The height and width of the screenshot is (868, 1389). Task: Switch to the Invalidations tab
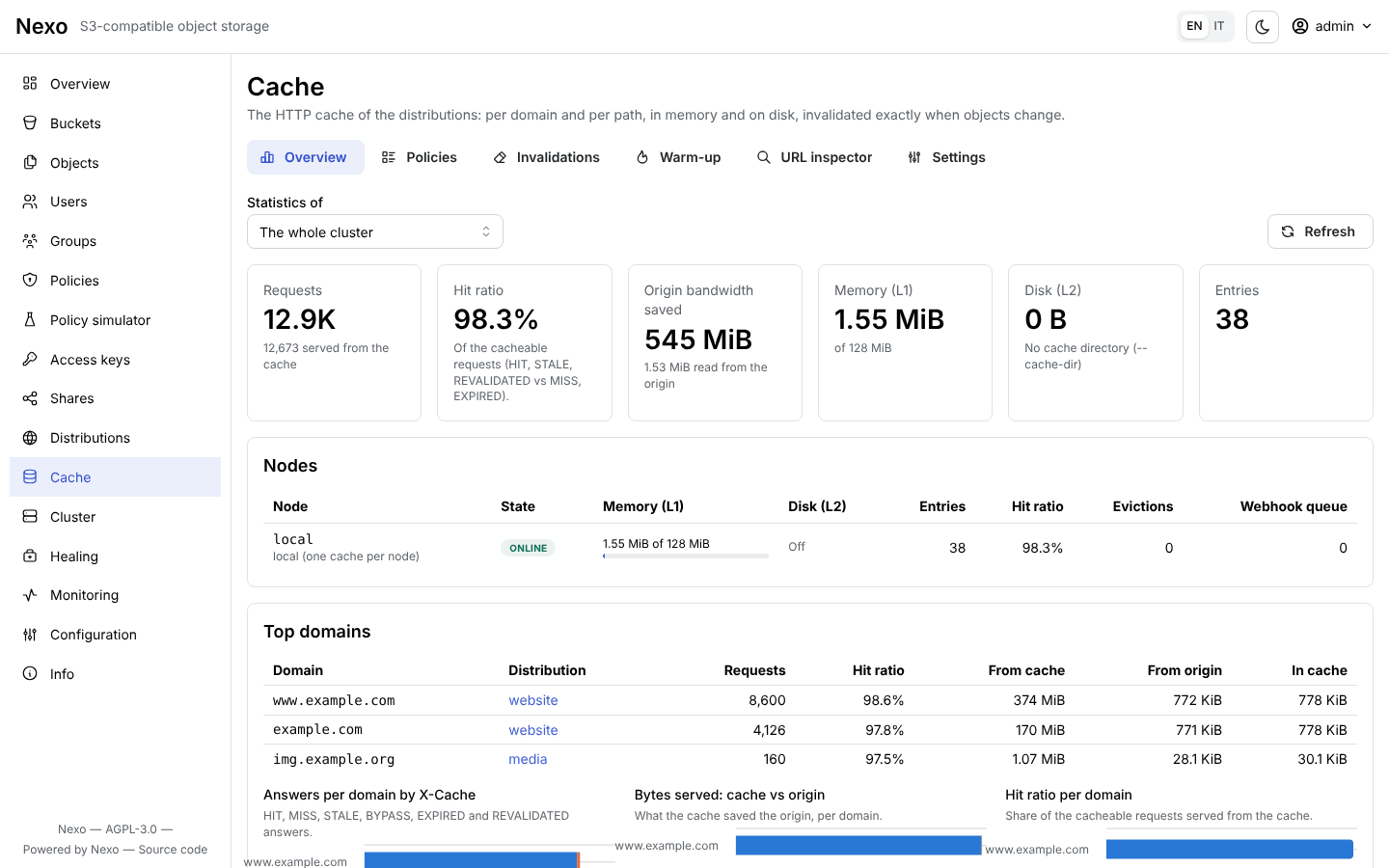coord(546,157)
